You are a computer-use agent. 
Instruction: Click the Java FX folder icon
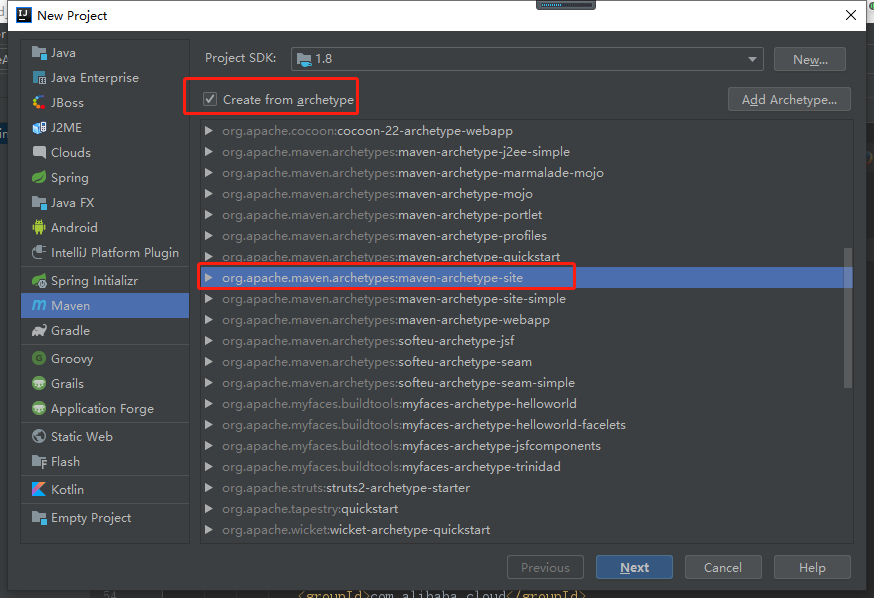pyautogui.click(x=39, y=203)
